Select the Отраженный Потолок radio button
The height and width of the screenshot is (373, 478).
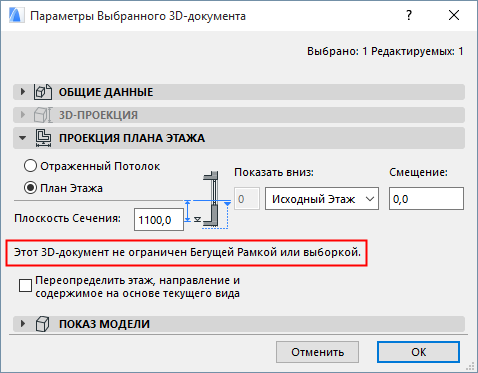tap(30, 166)
